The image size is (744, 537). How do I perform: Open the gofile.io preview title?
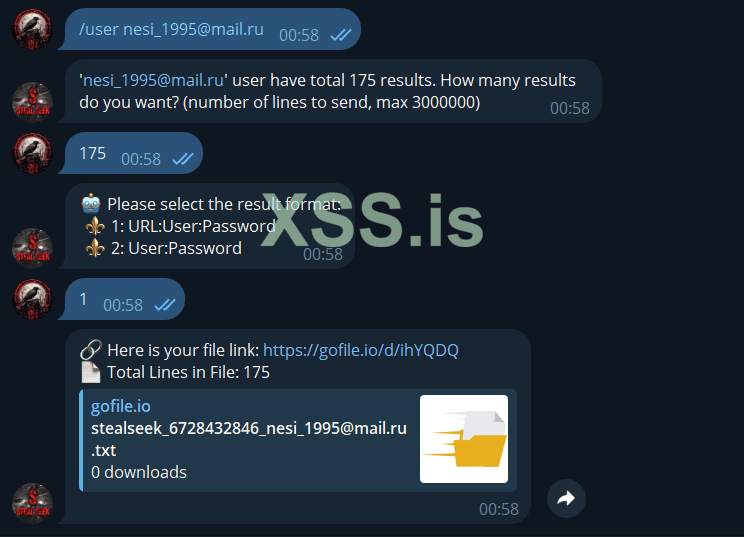tap(120, 406)
